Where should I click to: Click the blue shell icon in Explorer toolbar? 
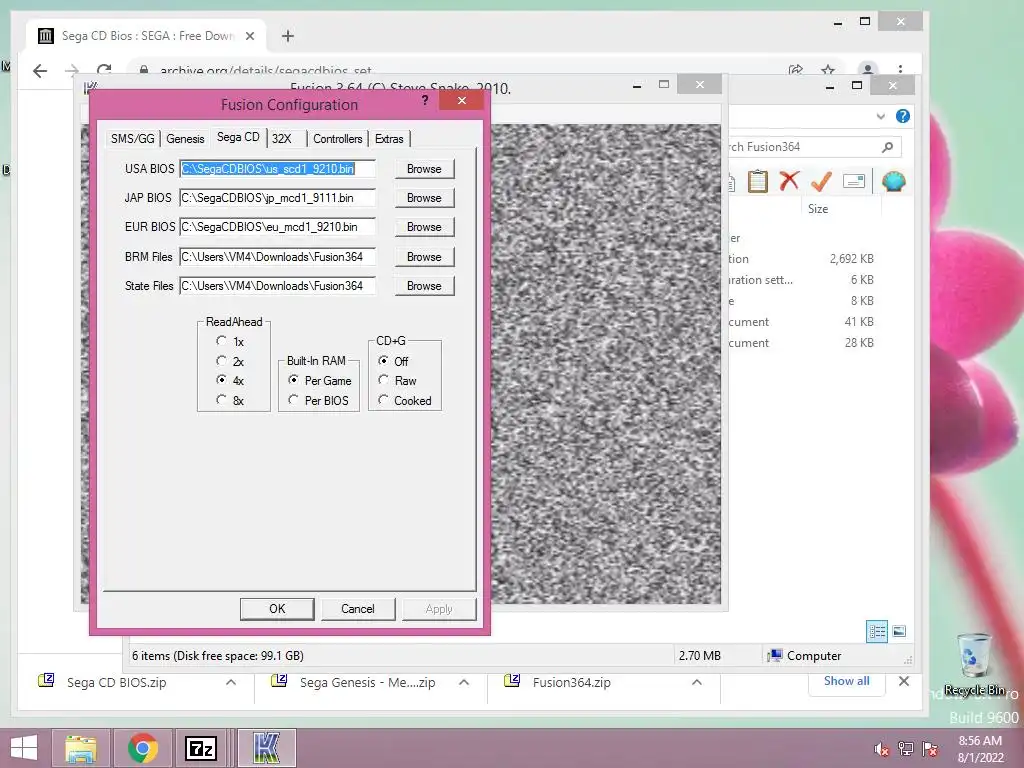(x=893, y=181)
